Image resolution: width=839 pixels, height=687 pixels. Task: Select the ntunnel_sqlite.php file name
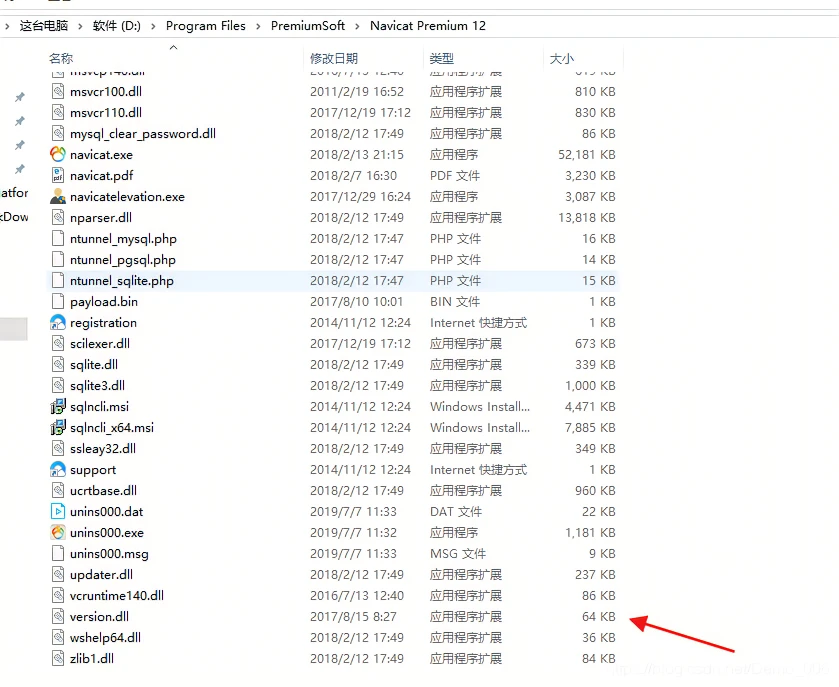point(122,281)
